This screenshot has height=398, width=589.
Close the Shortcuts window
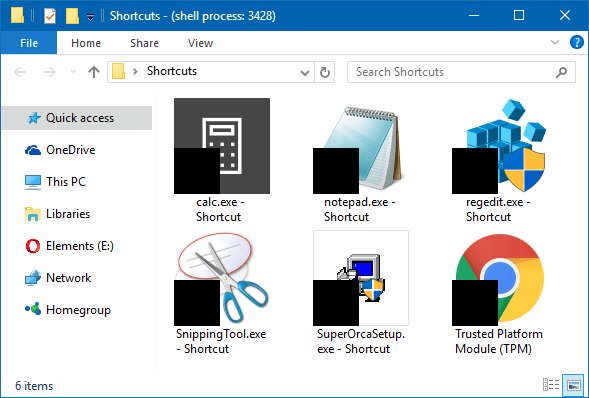(565, 15)
